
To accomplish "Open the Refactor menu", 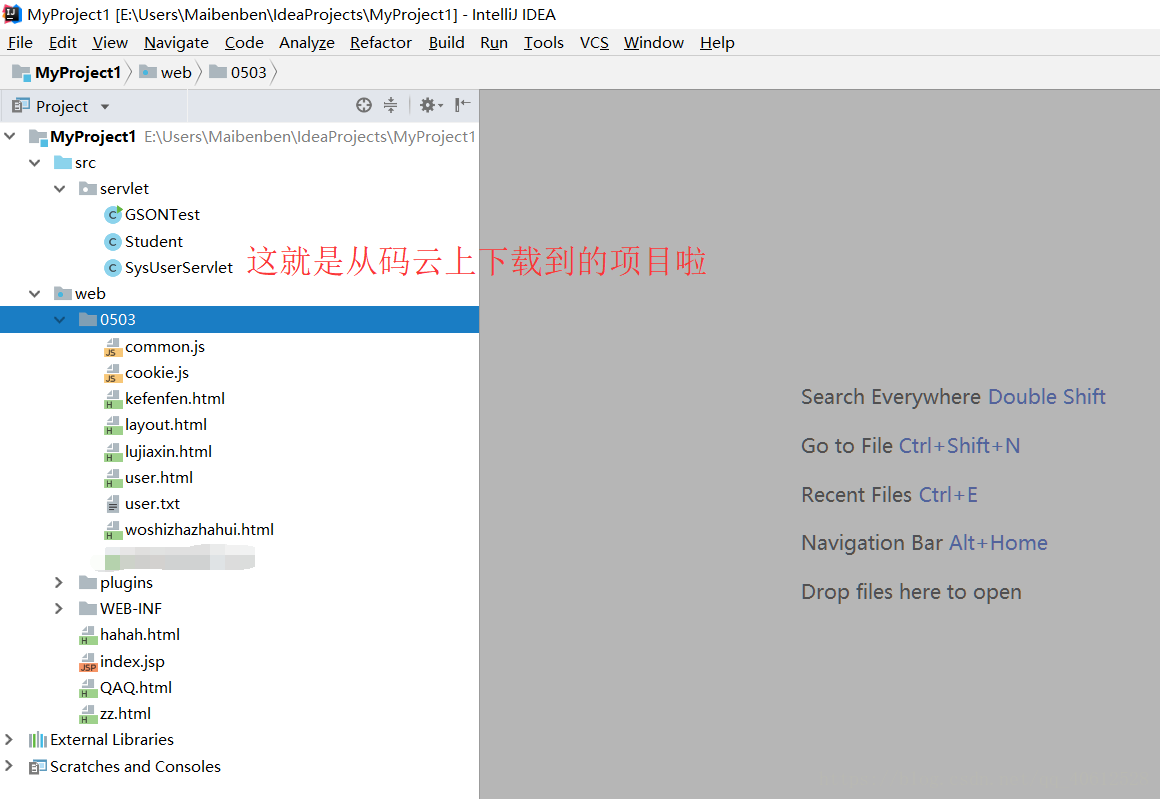I will click(380, 43).
